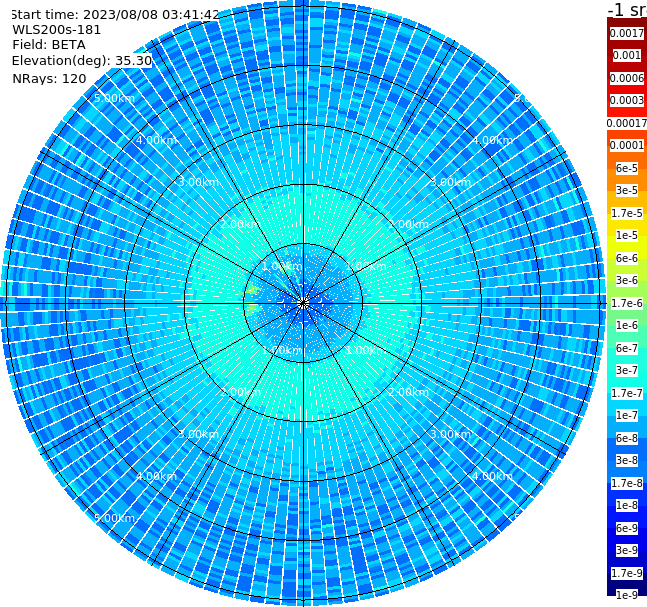Pick the 3e-5 colorbar tick
The height and width of the screenshot is (607, 647).
(x=627, y=190)
